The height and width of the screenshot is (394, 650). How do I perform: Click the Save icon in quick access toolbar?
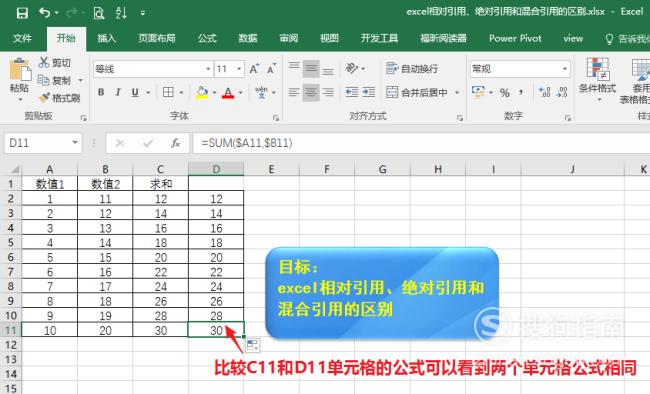(x=22, y=13)
